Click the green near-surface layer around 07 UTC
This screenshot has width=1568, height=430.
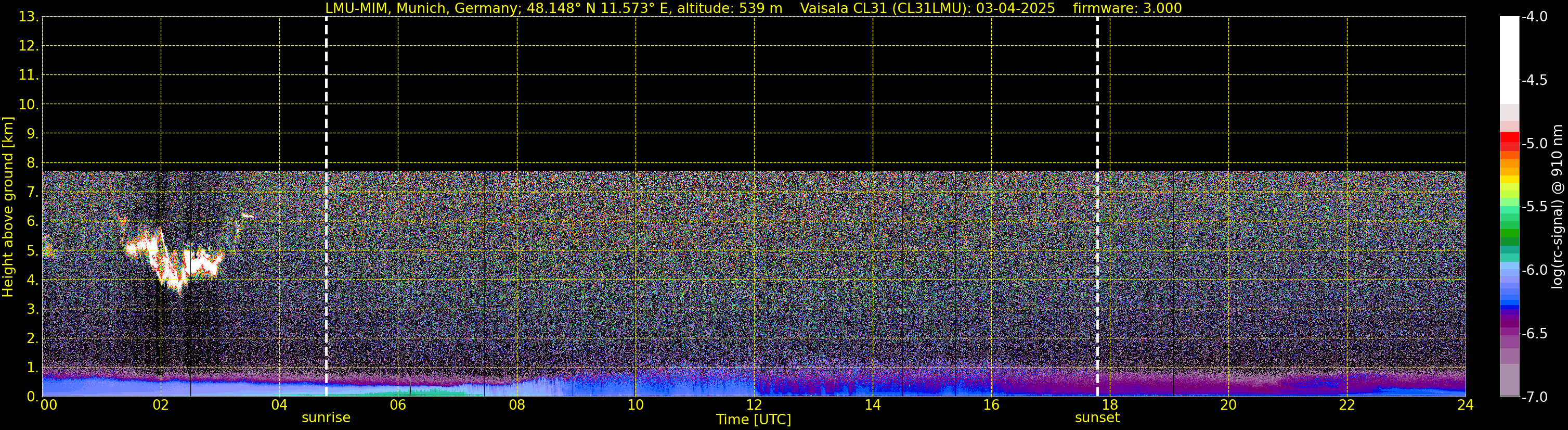tap(426, 393)
